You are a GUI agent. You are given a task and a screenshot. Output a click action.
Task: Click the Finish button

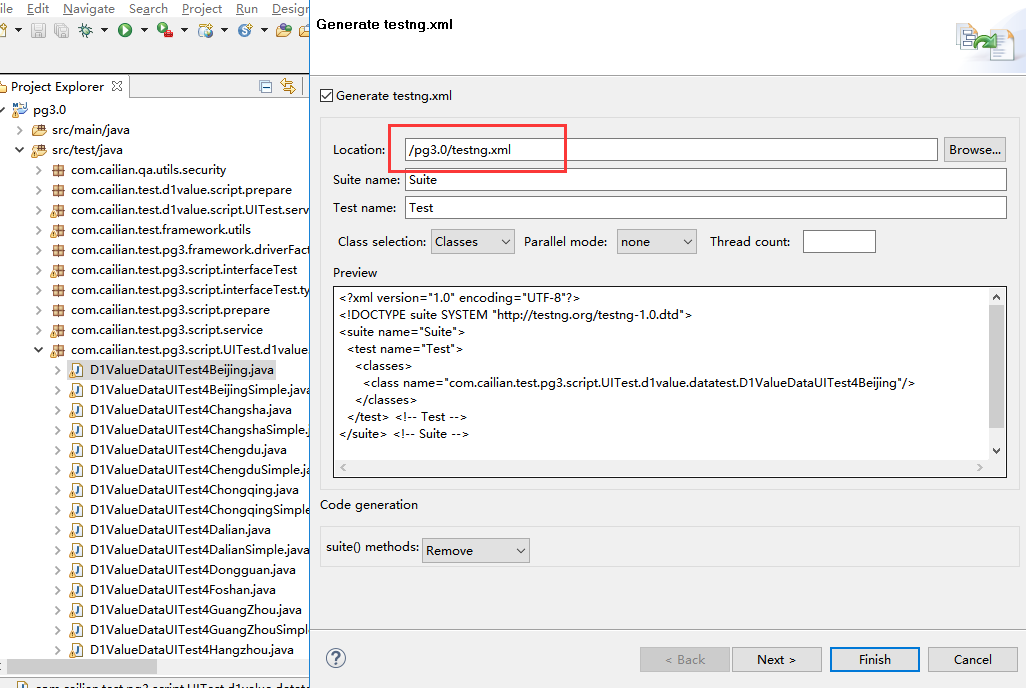point(874,659)
